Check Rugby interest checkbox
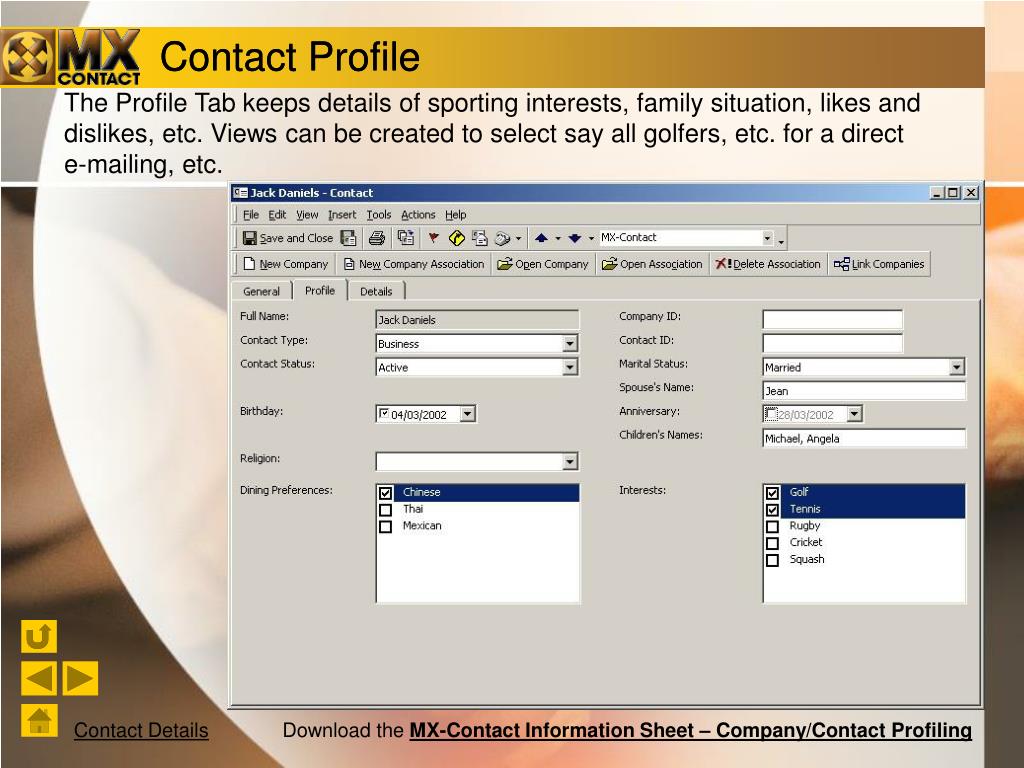Image resolution: width=1024 pixels, height=768 pixels. pyautogui.click(x=773, y=526)
